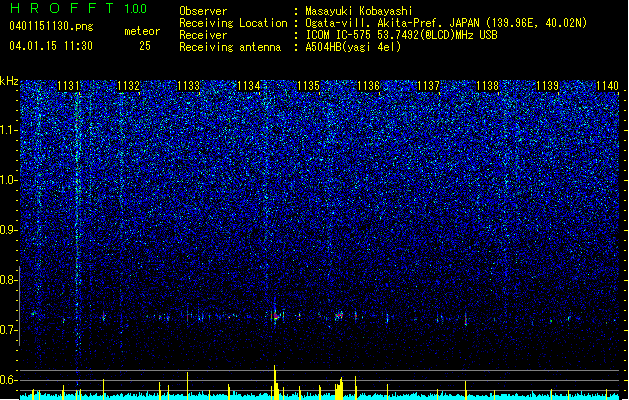Click the 0.6 frequency axis label
This screenshot has width=629, height=400.
pos(8,380)
